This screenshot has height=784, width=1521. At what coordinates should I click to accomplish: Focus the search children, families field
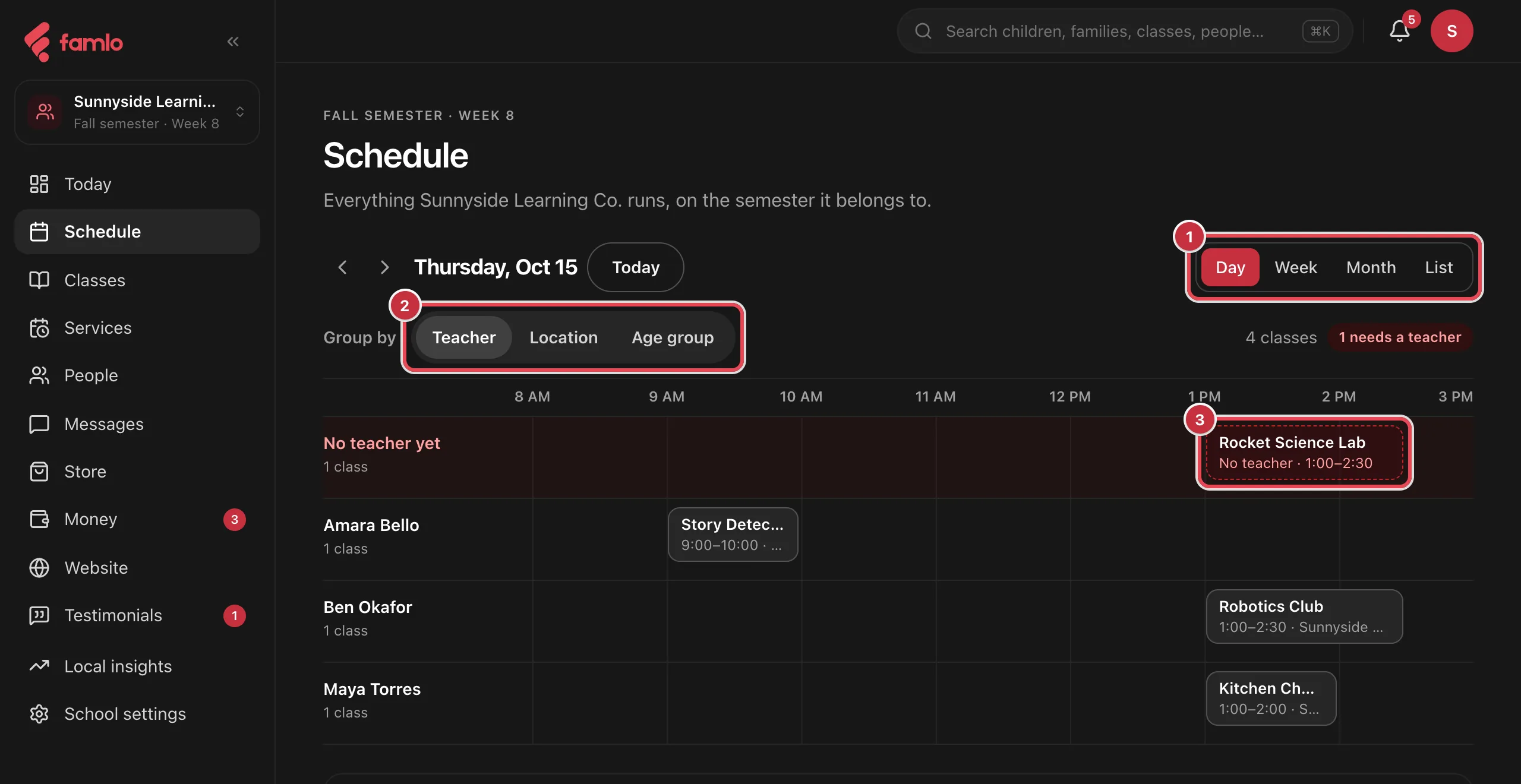(x=1124, y=31)
